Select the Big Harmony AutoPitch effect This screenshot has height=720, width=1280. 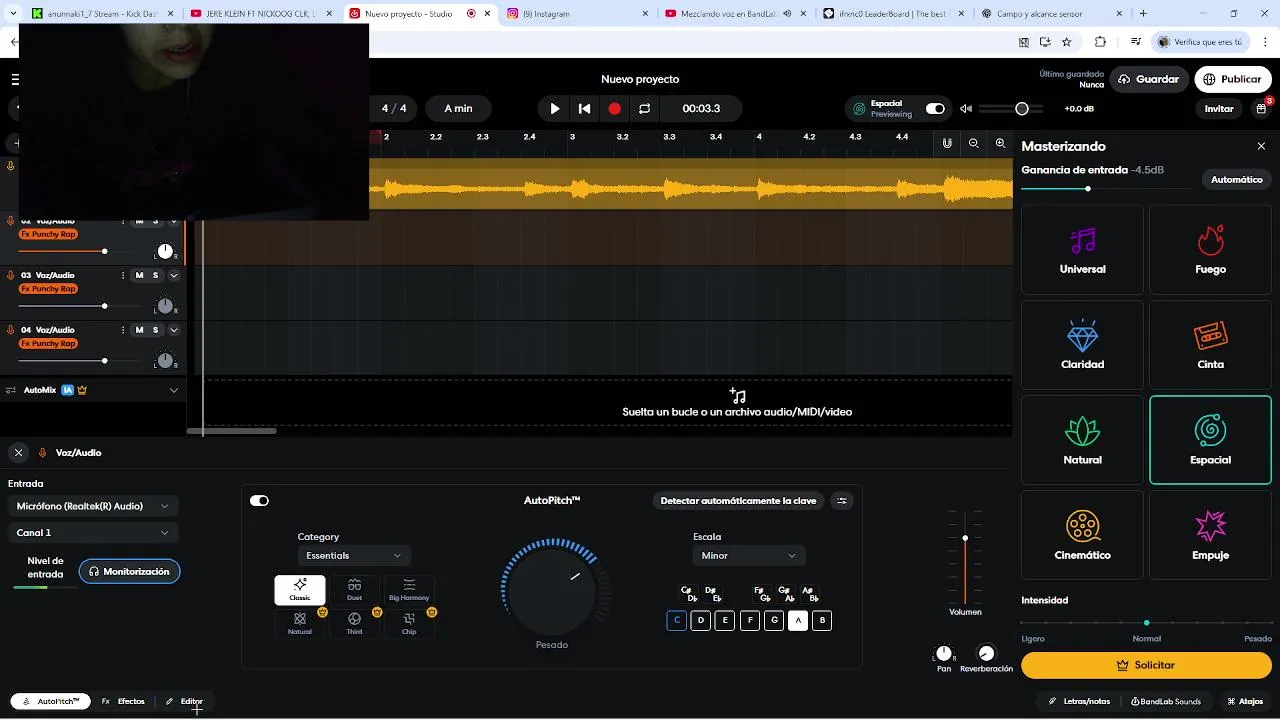pyautogui.click(x=409, y=590)
